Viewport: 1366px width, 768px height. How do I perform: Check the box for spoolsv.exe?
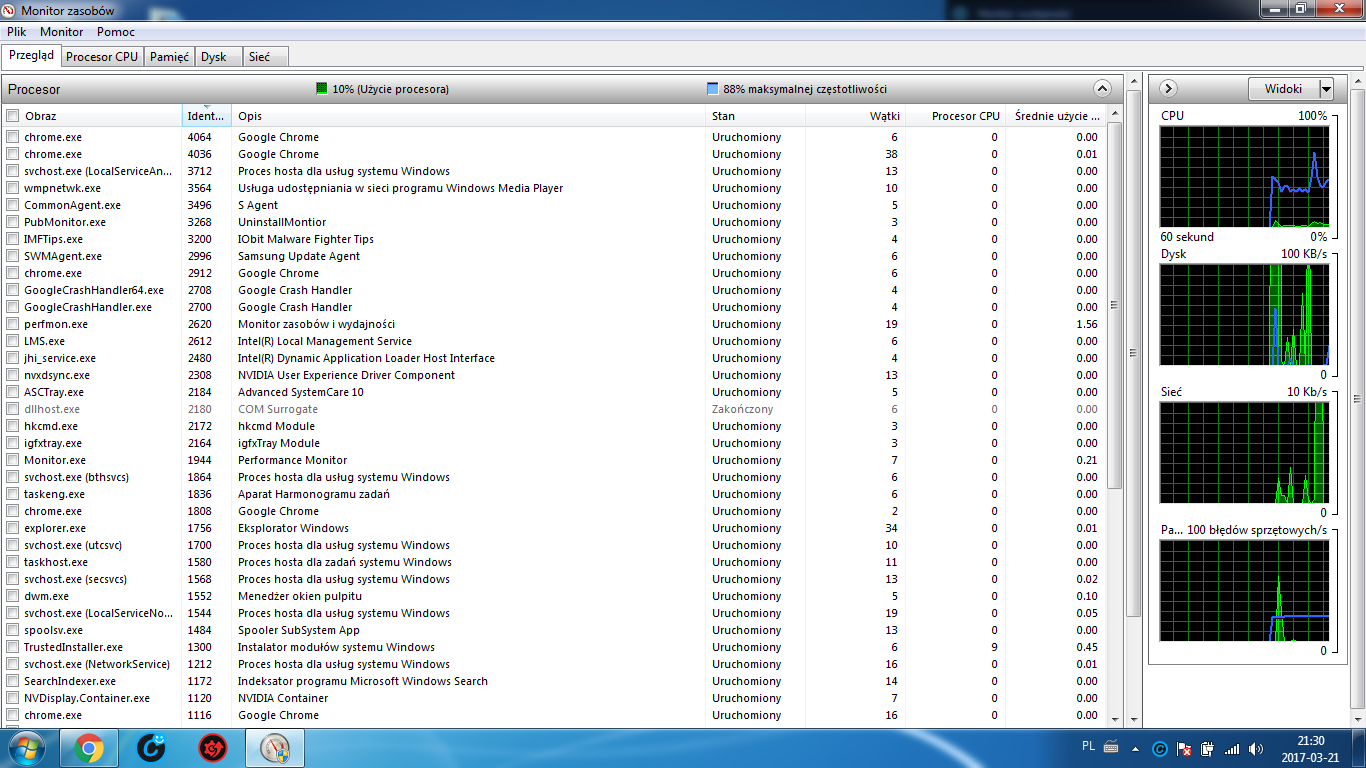(12, 630)
